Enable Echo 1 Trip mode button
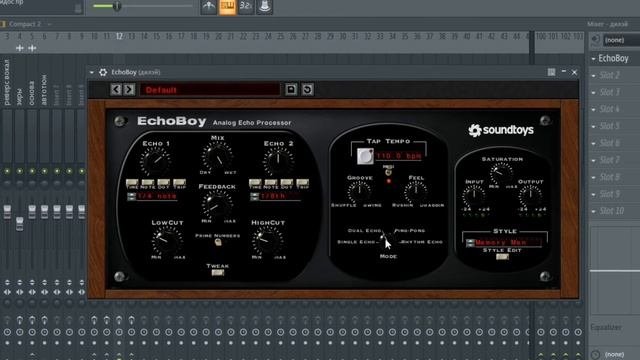This screenshot has width=640, height=360. (x=179, y=182)
